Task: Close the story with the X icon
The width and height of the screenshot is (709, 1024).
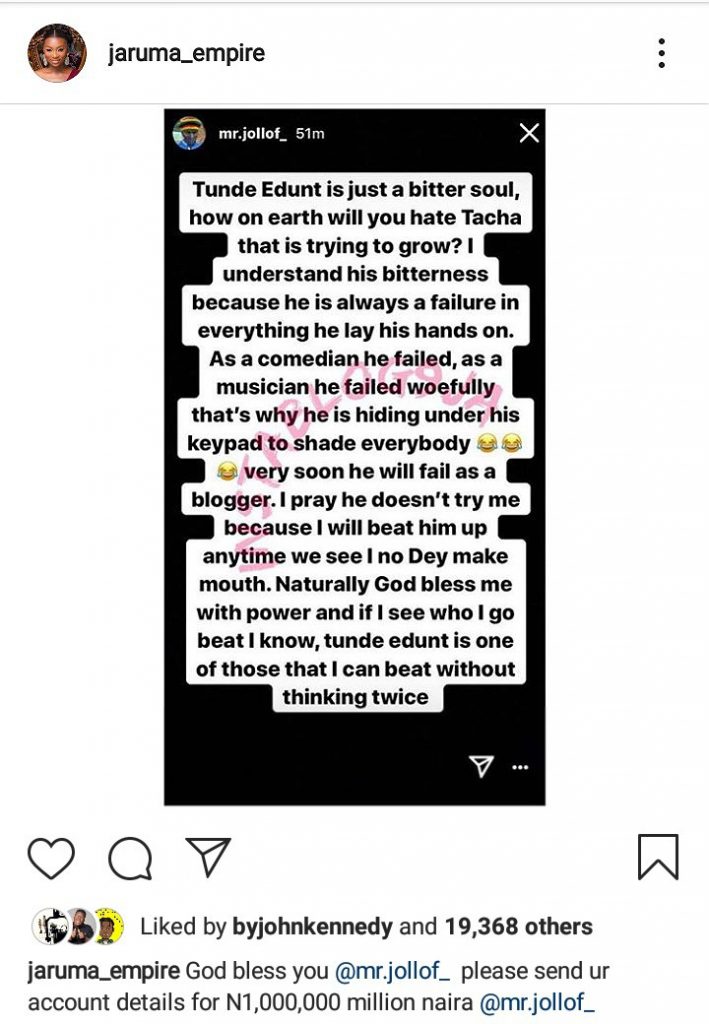Action: point(529,133)
